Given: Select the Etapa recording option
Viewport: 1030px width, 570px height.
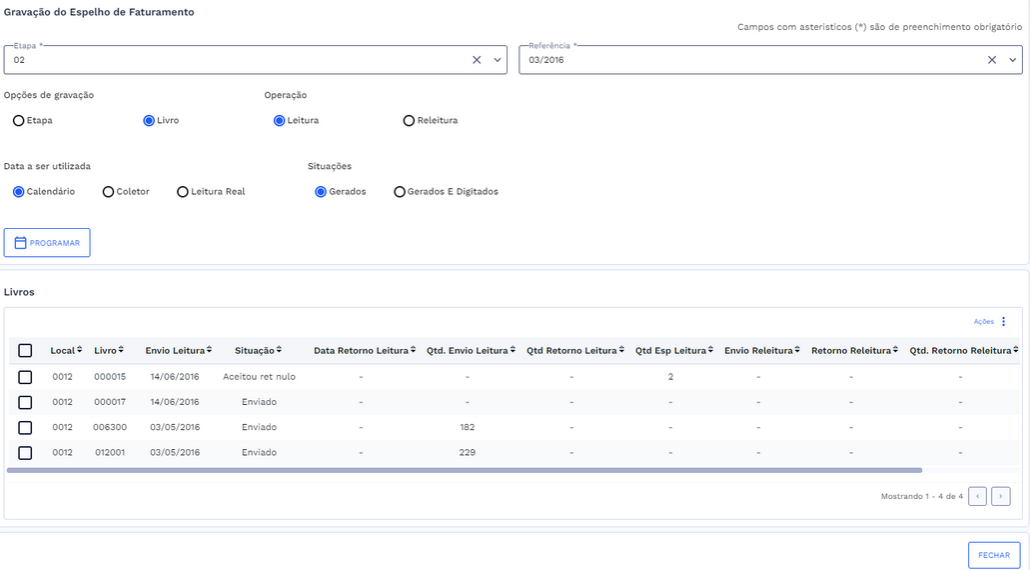Looking at the screenshot, I should point(19,121).
